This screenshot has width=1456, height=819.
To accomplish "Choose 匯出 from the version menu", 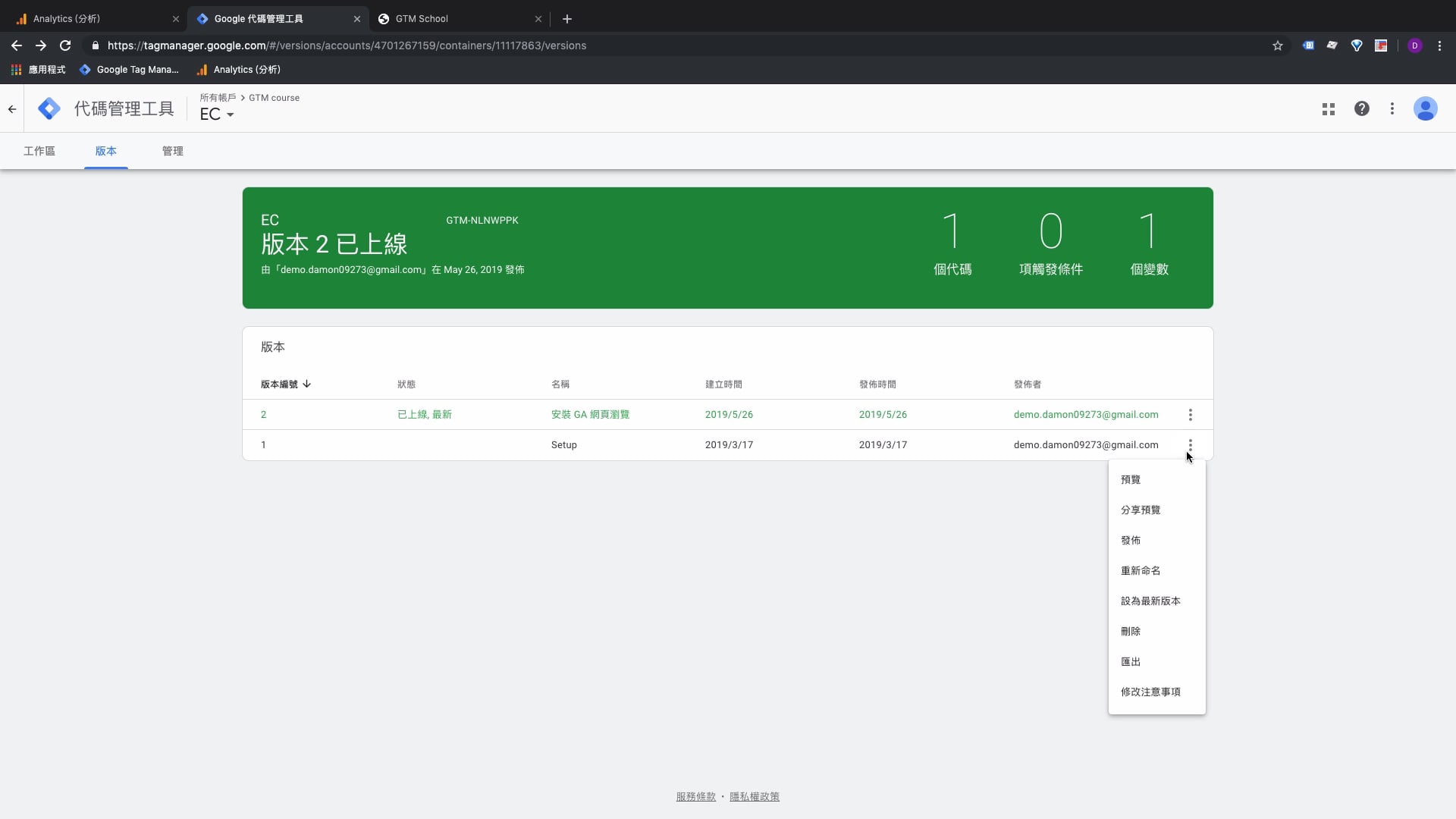I will pos(1130,662).
